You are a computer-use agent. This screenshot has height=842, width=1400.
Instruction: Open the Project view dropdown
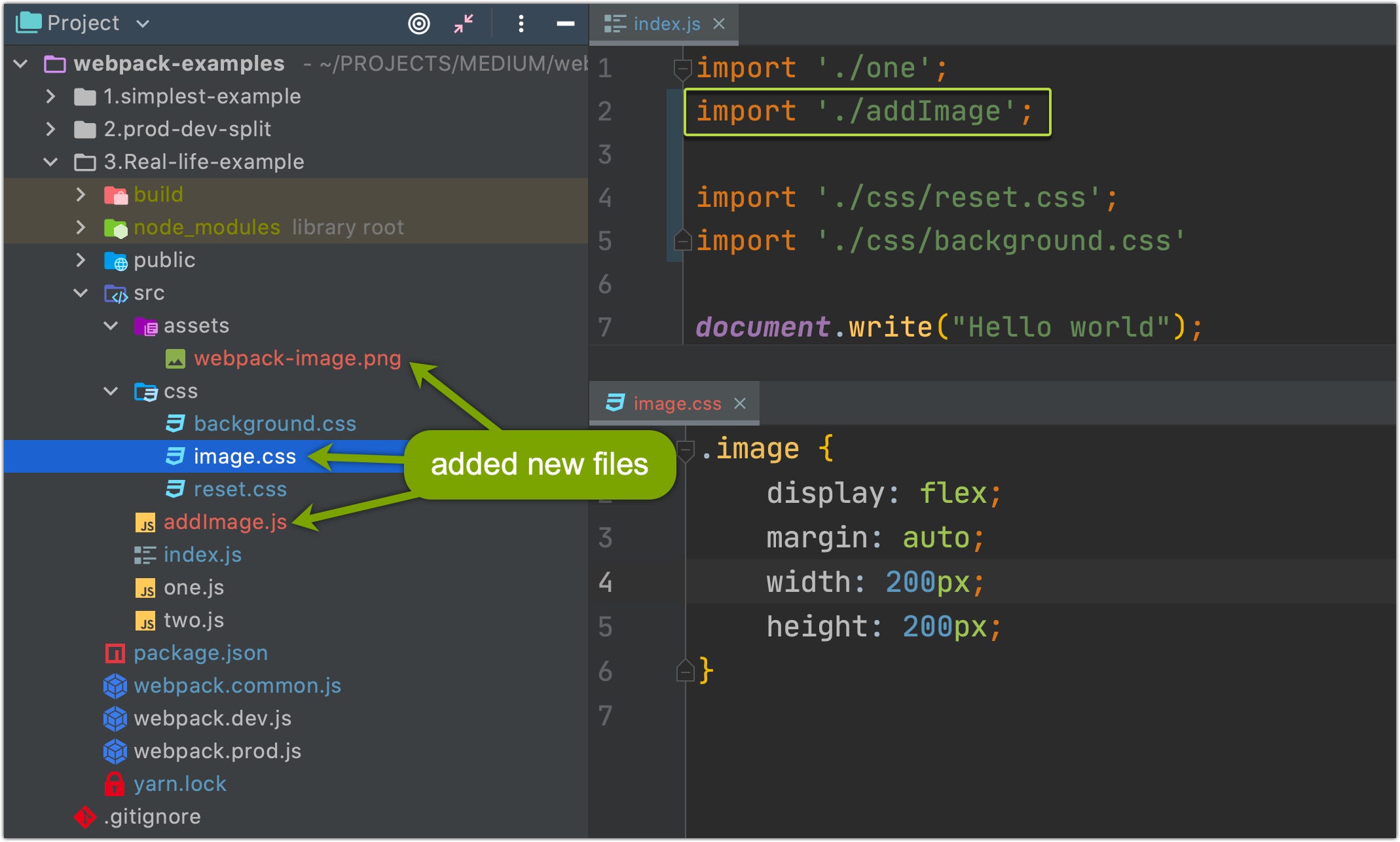[x=143, y=24]
